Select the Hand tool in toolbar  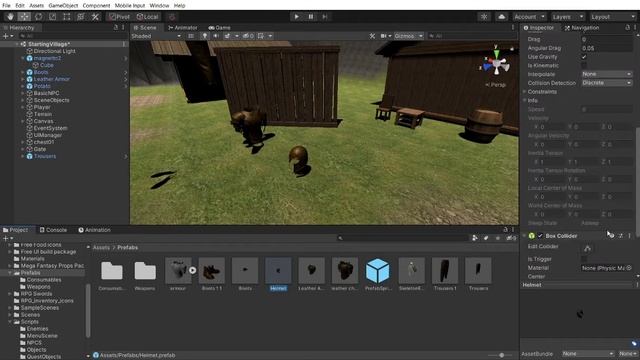coord(10,17)
